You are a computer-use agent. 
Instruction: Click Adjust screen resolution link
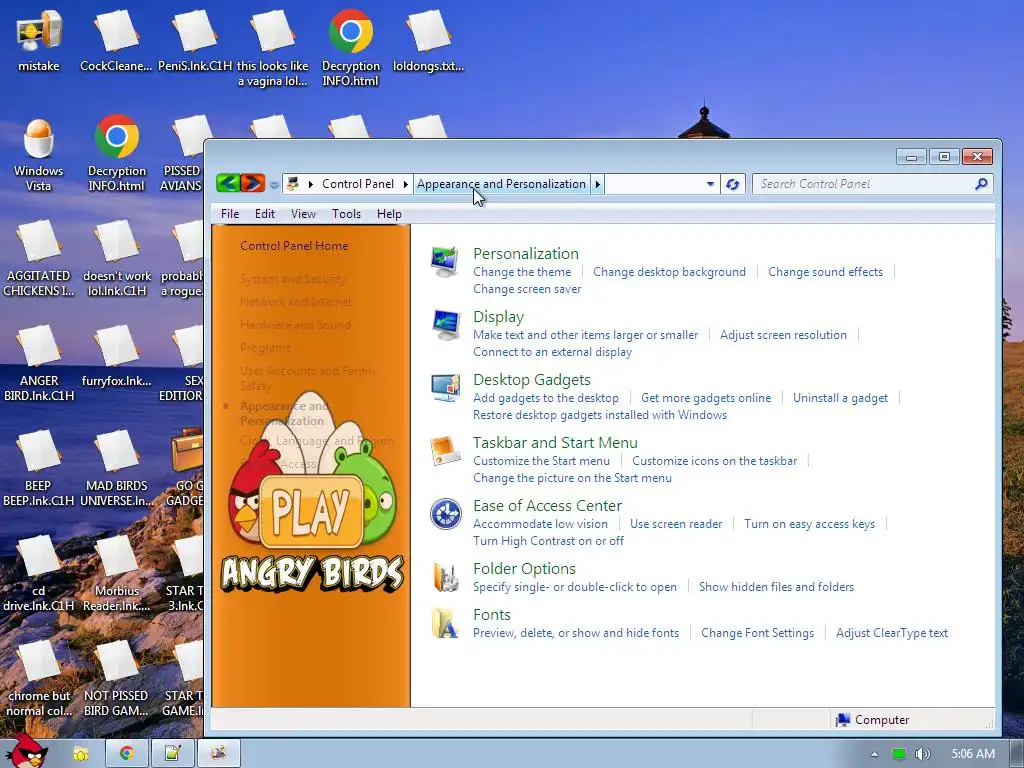click(x=783, y=335)
